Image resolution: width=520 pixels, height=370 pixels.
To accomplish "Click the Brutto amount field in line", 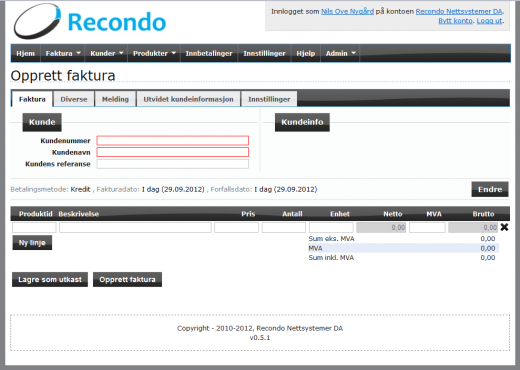I will (x=473, y=228).
